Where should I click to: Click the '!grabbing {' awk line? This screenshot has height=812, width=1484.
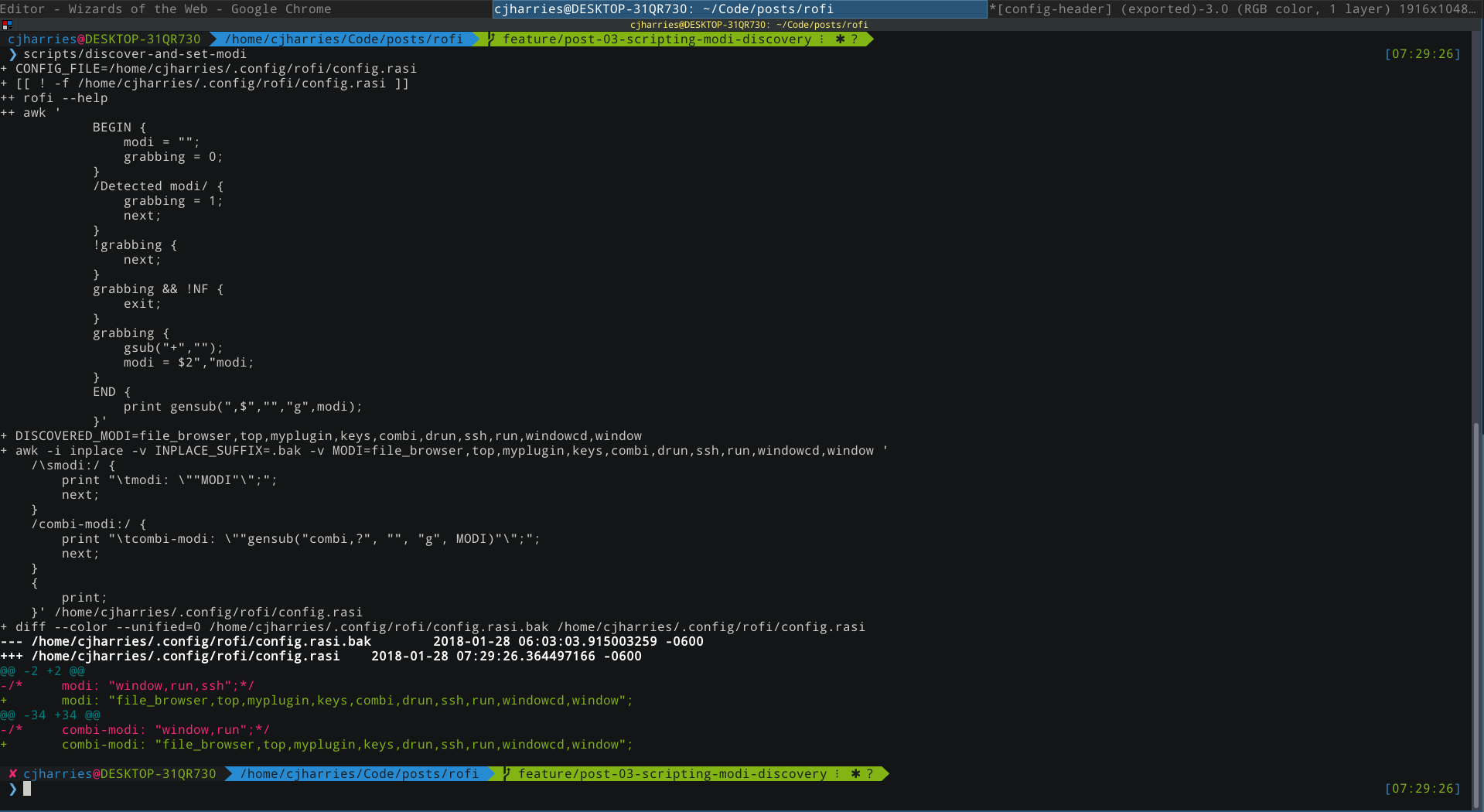(135, 245)
